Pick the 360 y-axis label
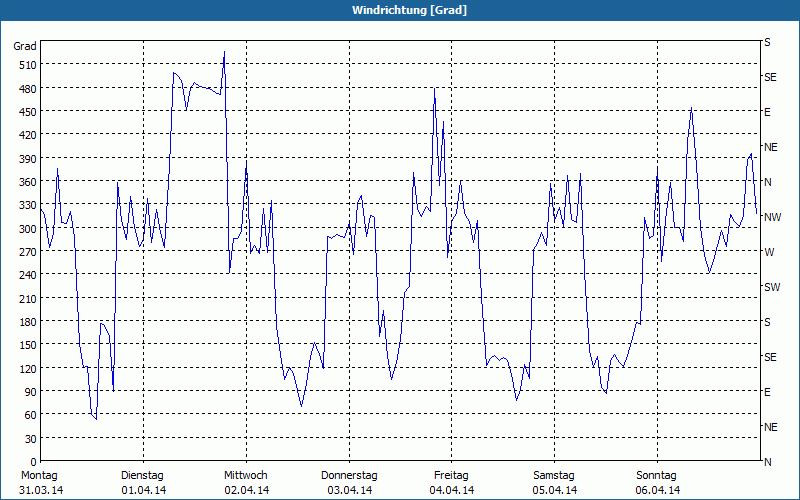The image size is (800, 500). pos(28,182)
